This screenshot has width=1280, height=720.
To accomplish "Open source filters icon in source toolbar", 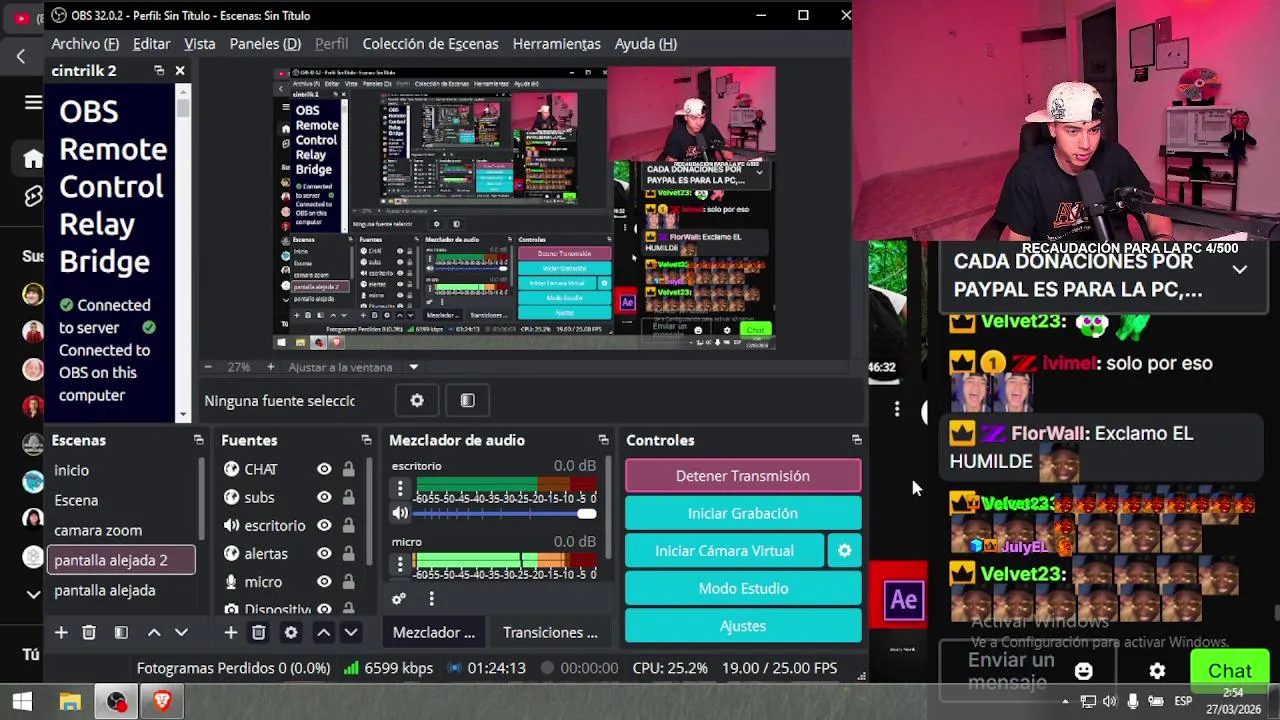I will point(467,401).
